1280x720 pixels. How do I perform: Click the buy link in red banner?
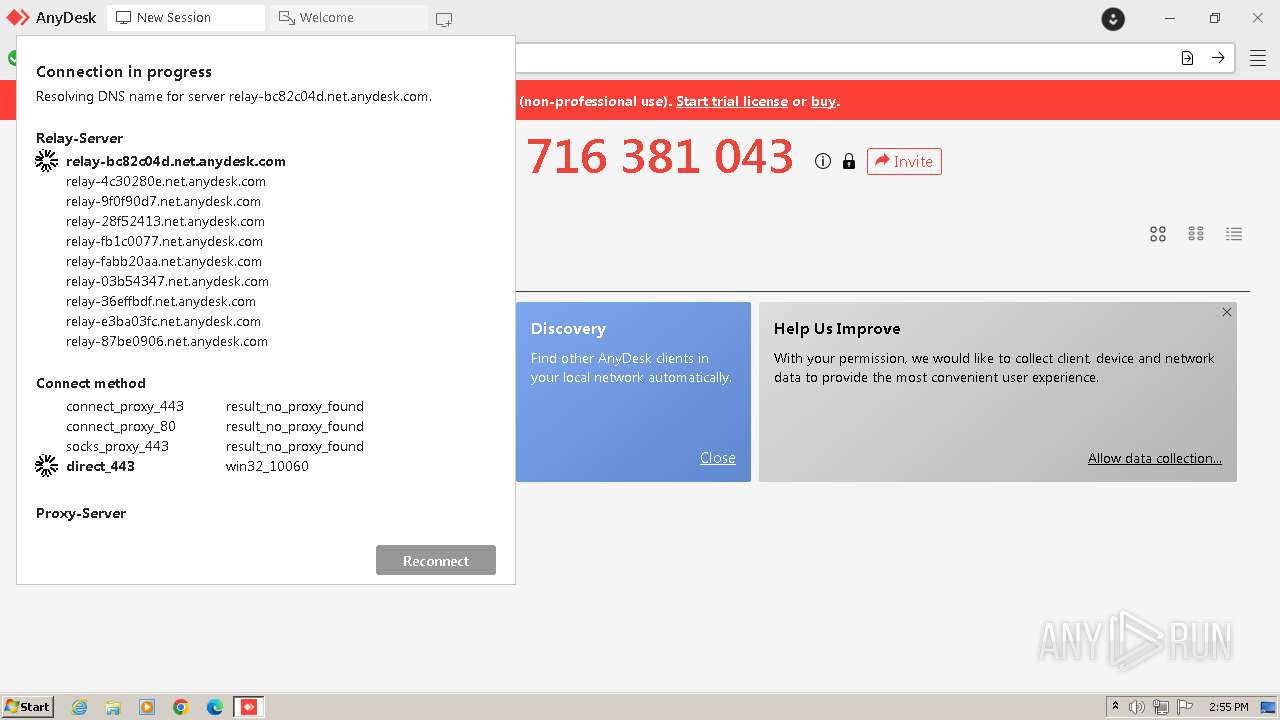coord(823,101)
